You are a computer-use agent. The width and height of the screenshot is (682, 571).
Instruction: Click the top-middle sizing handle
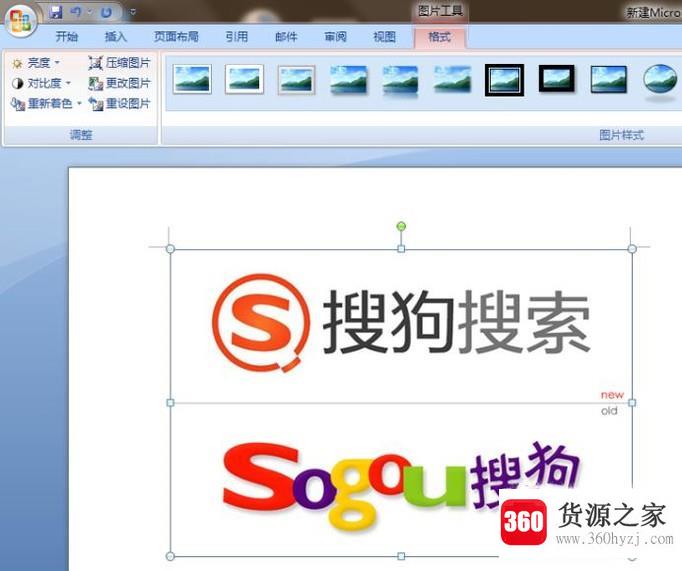tap(401, 249)
